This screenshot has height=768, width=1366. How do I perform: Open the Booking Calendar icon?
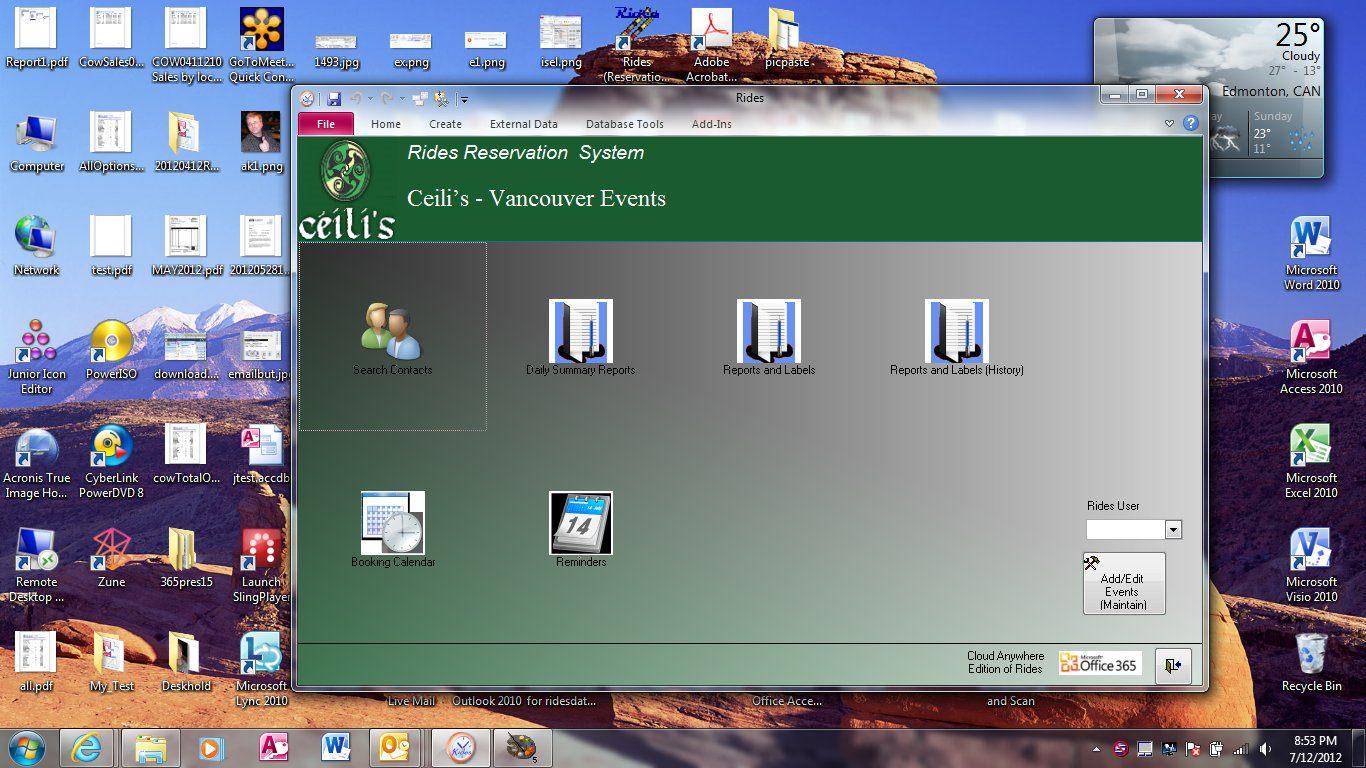click(392, 523)
